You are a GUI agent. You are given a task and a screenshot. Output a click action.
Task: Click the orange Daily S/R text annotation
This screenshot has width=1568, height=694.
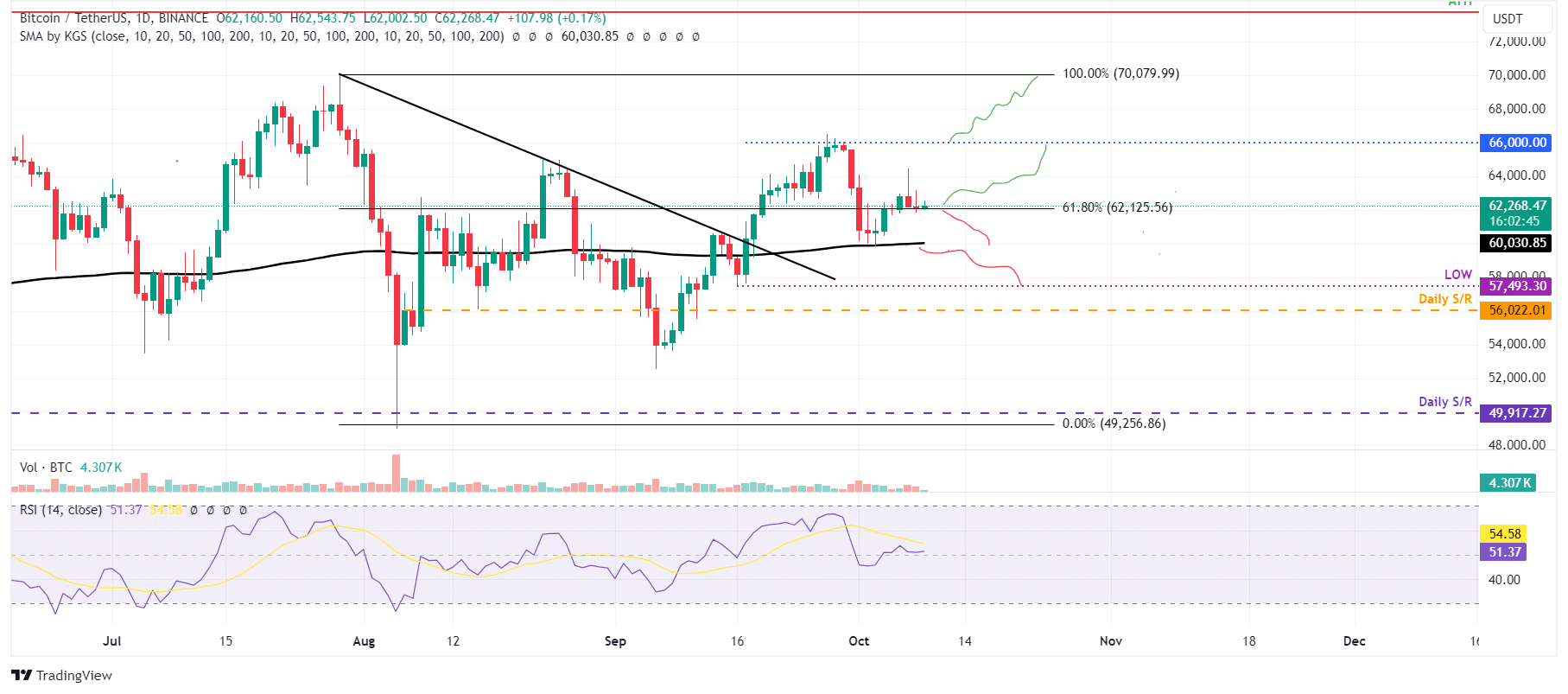(x=1445, y=299)
